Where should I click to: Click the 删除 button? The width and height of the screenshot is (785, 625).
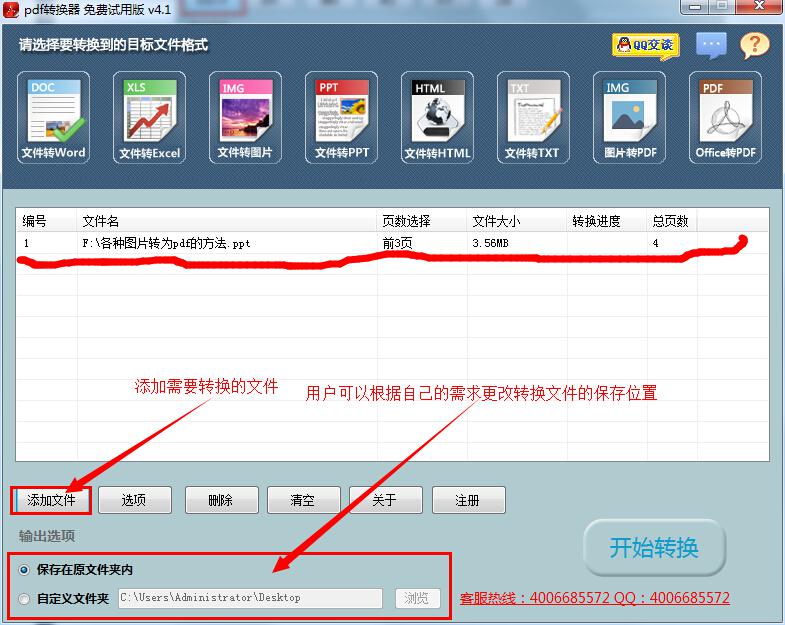pos(222,500)
